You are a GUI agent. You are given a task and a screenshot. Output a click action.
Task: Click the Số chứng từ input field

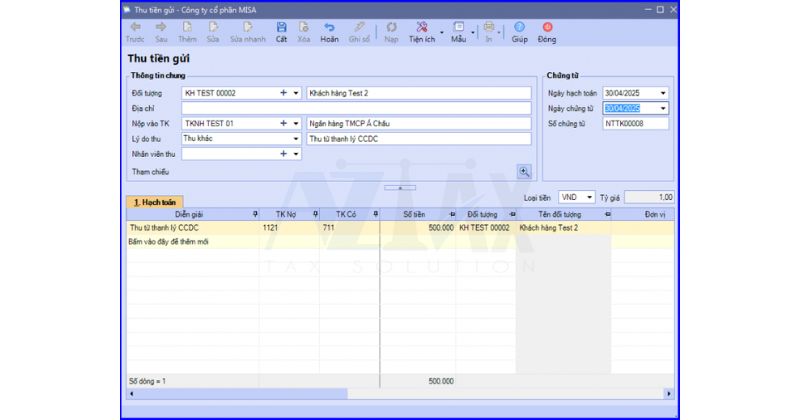[635, 124]
